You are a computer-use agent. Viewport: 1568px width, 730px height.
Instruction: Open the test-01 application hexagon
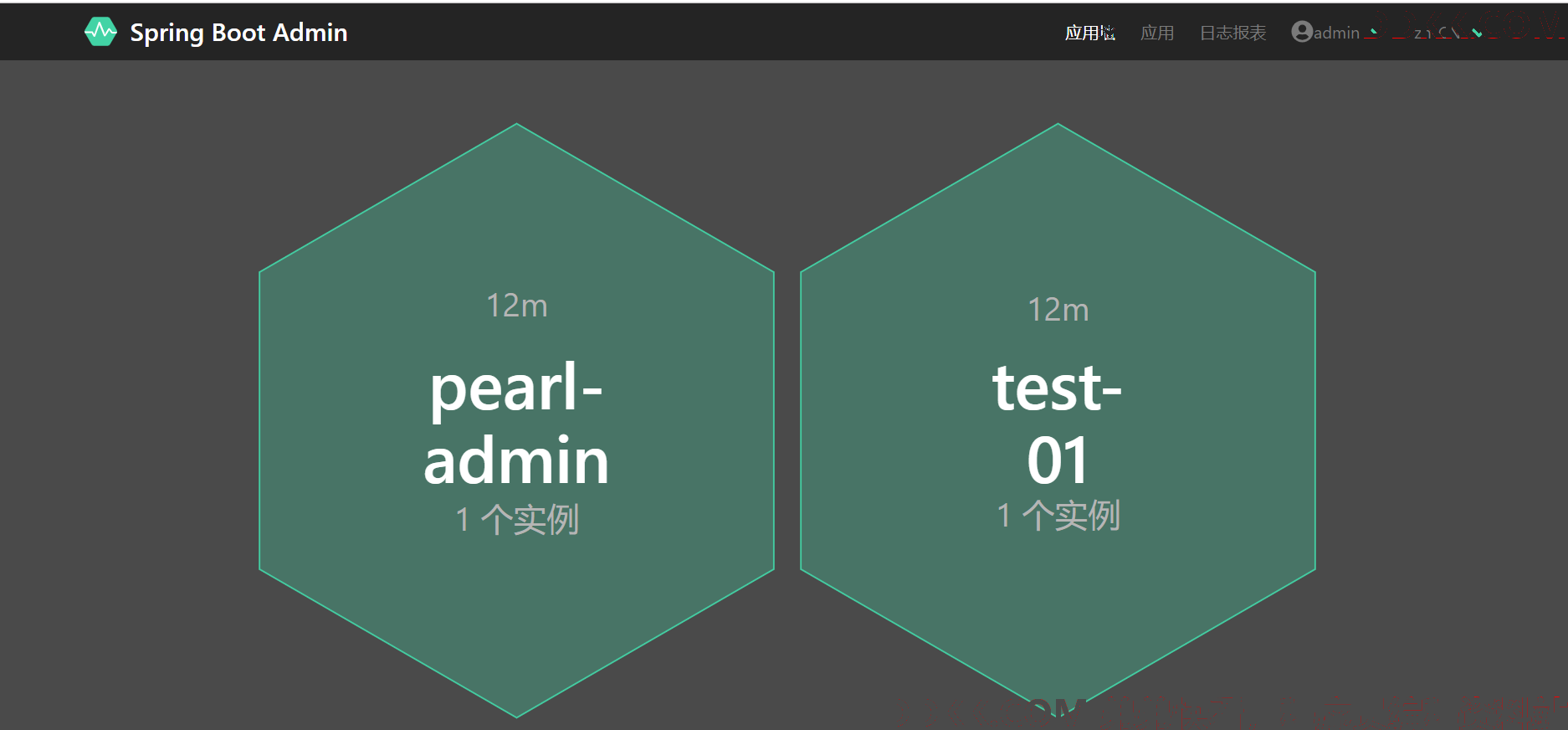point(1058,420)
